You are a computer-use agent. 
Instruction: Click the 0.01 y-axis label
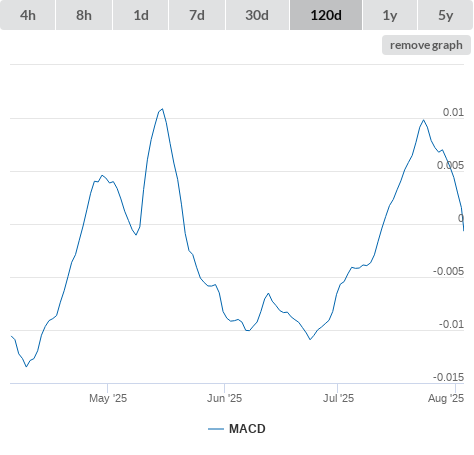click(x=453, y=112)
